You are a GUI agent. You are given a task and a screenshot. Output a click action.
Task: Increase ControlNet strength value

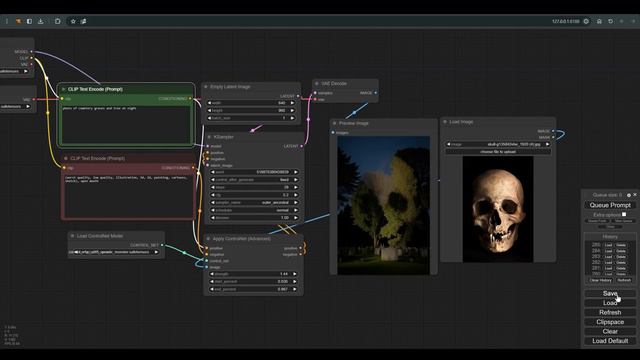point(295,274)
